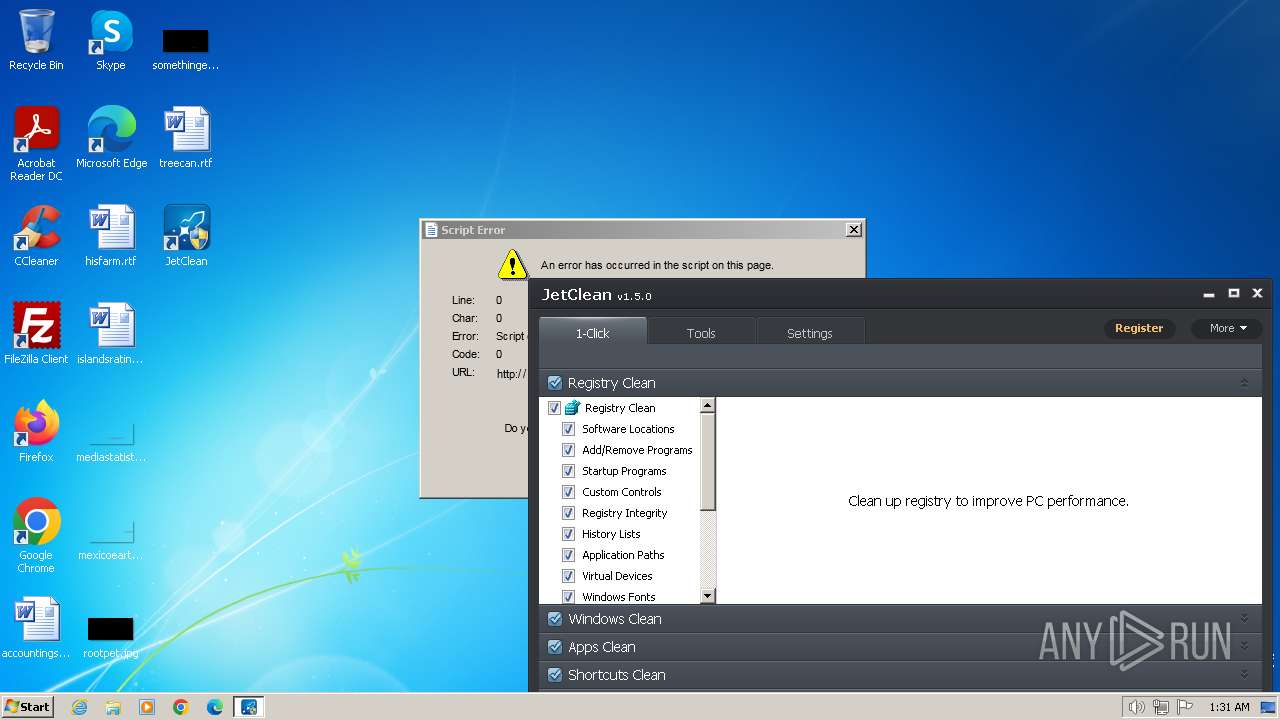The image size is (1280, 720).
Task: Uncheck Startup Programs
Action: tap(568, 471)
